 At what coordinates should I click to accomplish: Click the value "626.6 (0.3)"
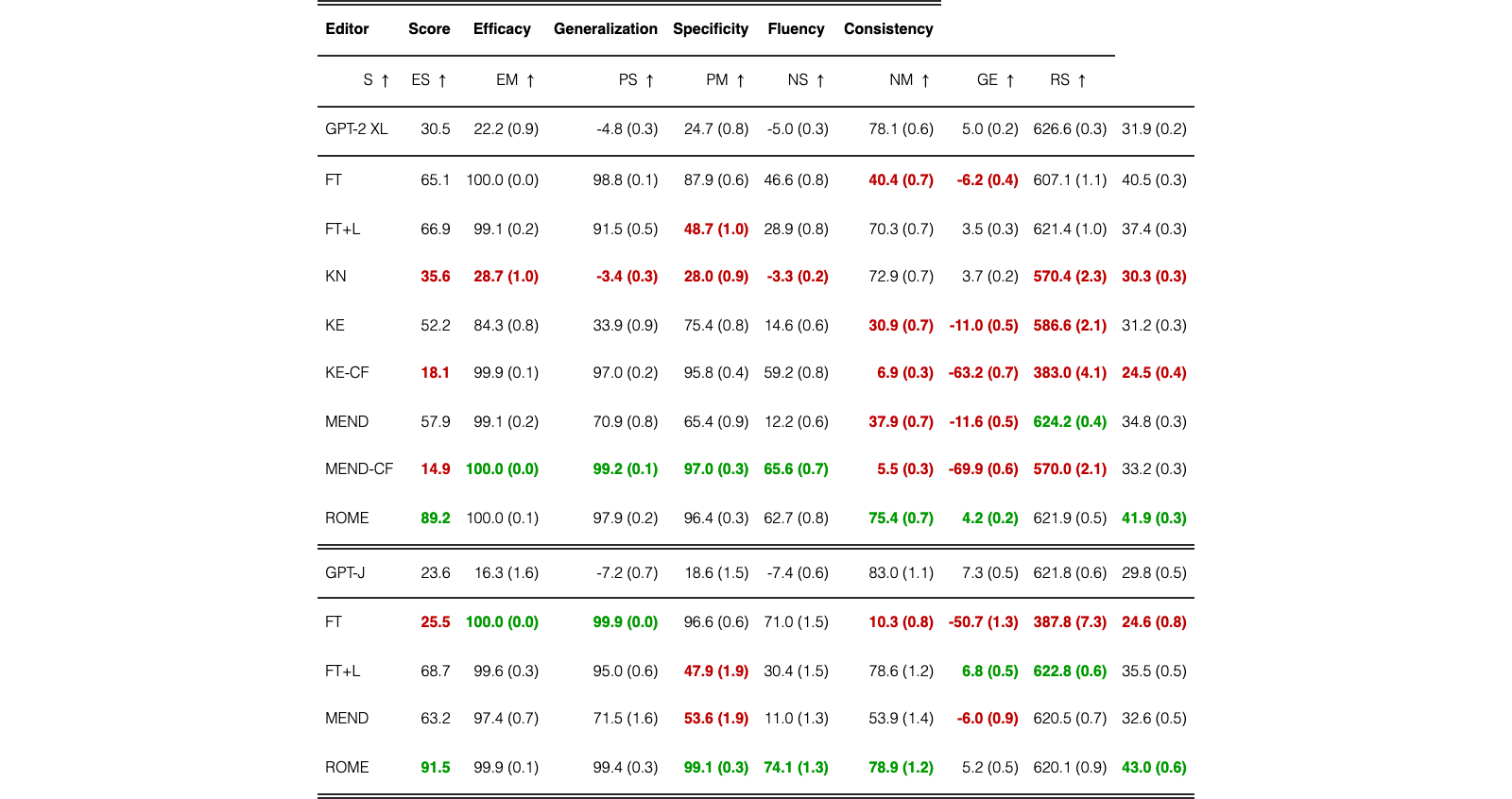click(x=1070, y=129)
